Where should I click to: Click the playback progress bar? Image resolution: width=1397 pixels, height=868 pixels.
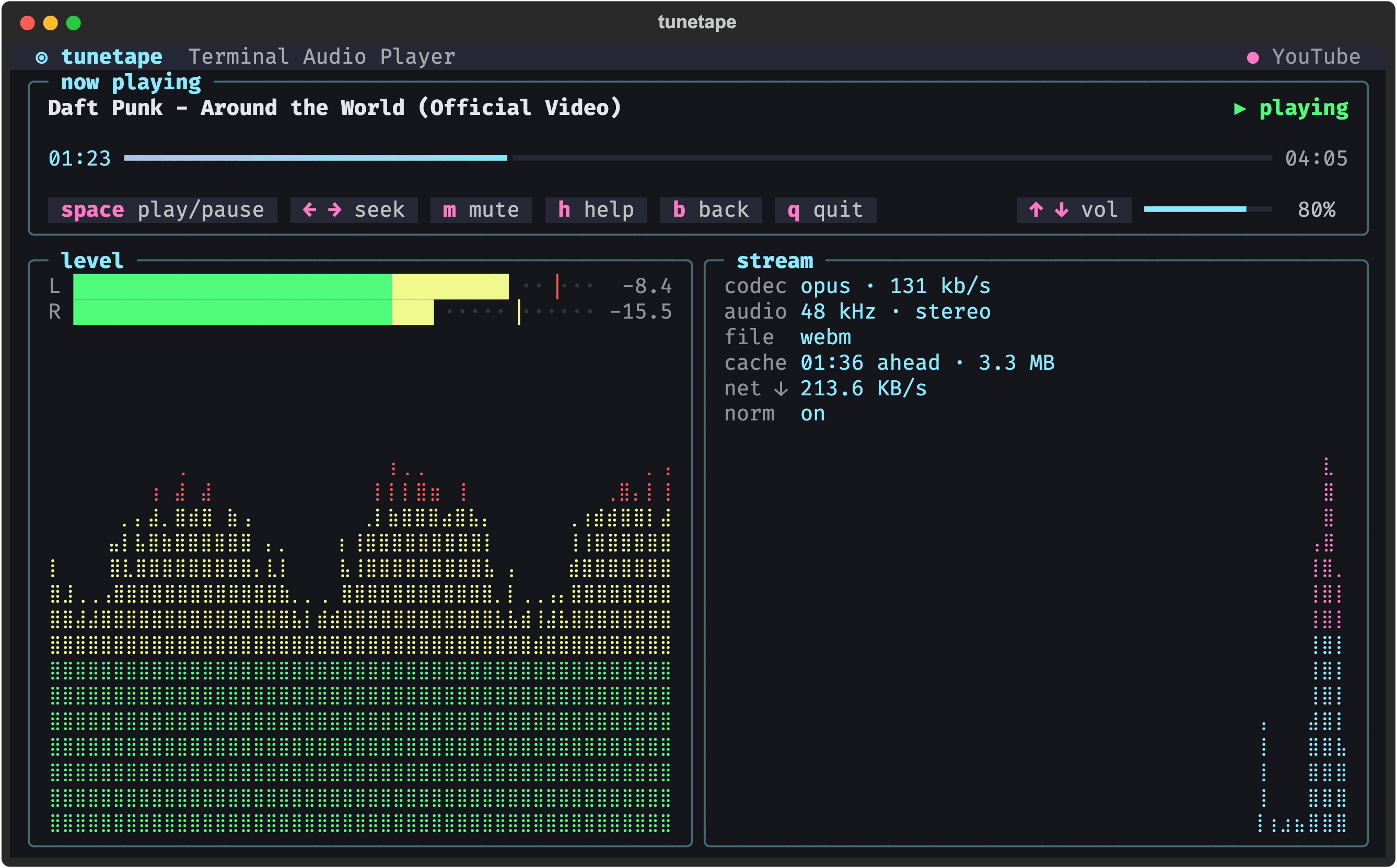[x=697, y=158]
